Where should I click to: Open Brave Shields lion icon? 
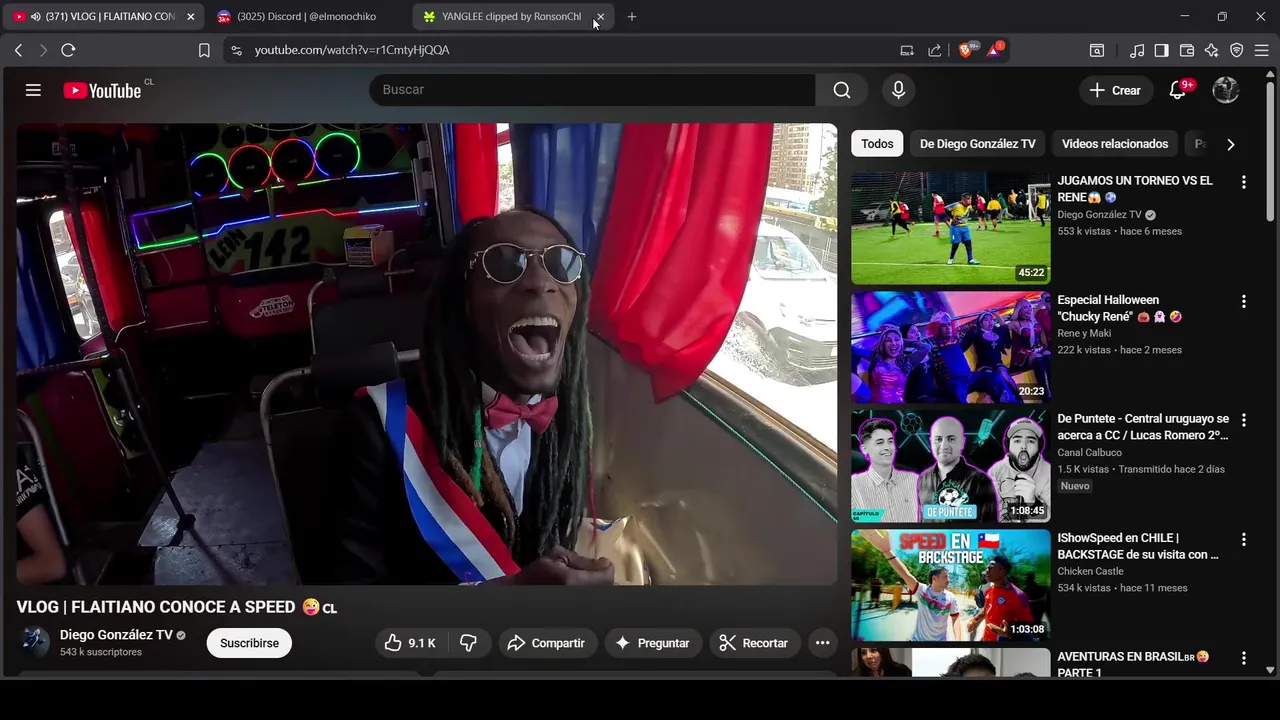[967, 49]
